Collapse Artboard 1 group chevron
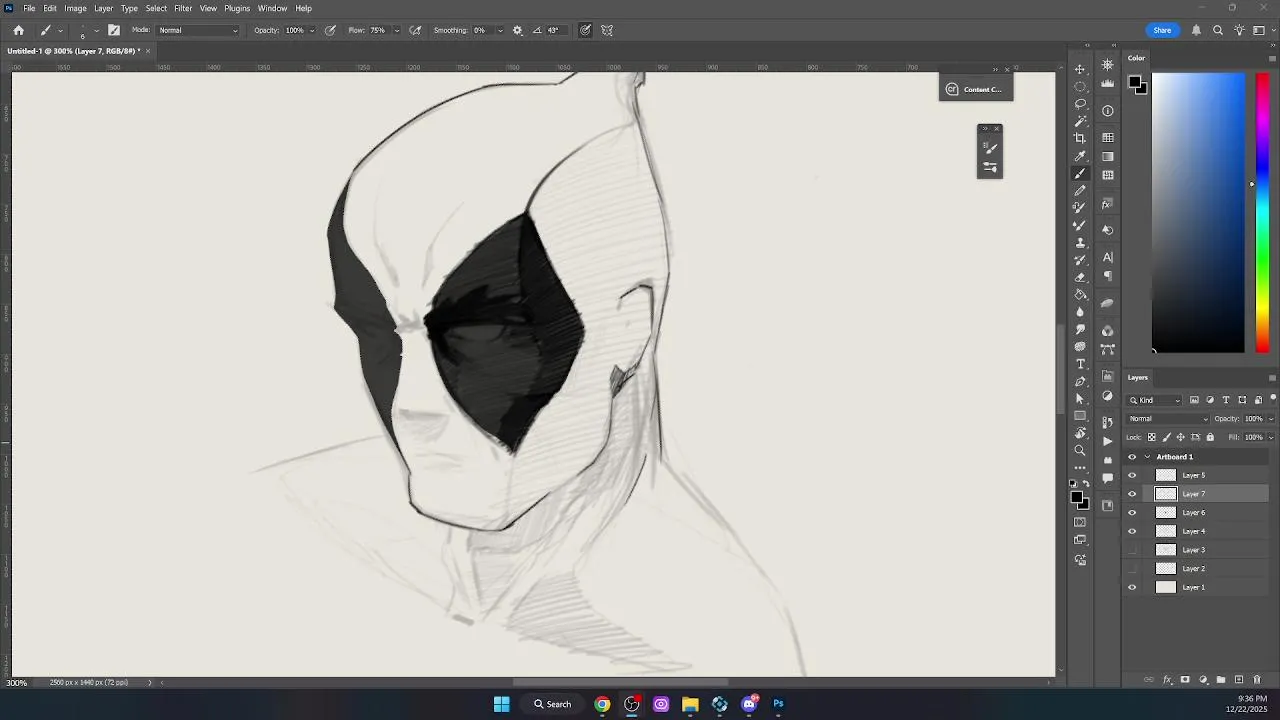 click(1147, 457)
